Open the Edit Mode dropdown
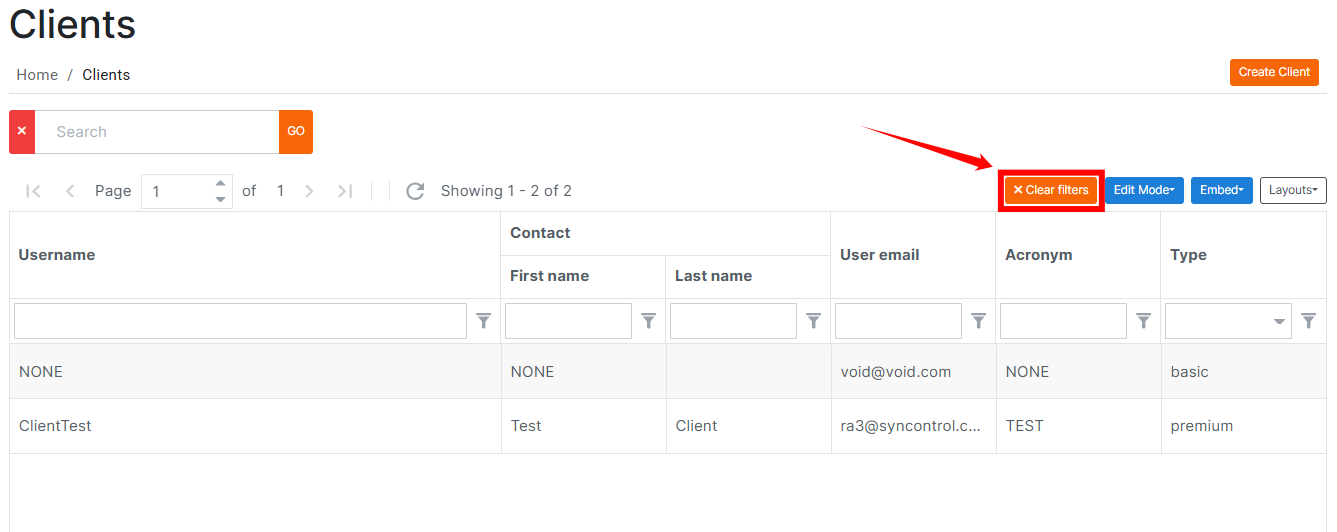Viewport: 1337px width, 532px height. (x=1144, y=190)
